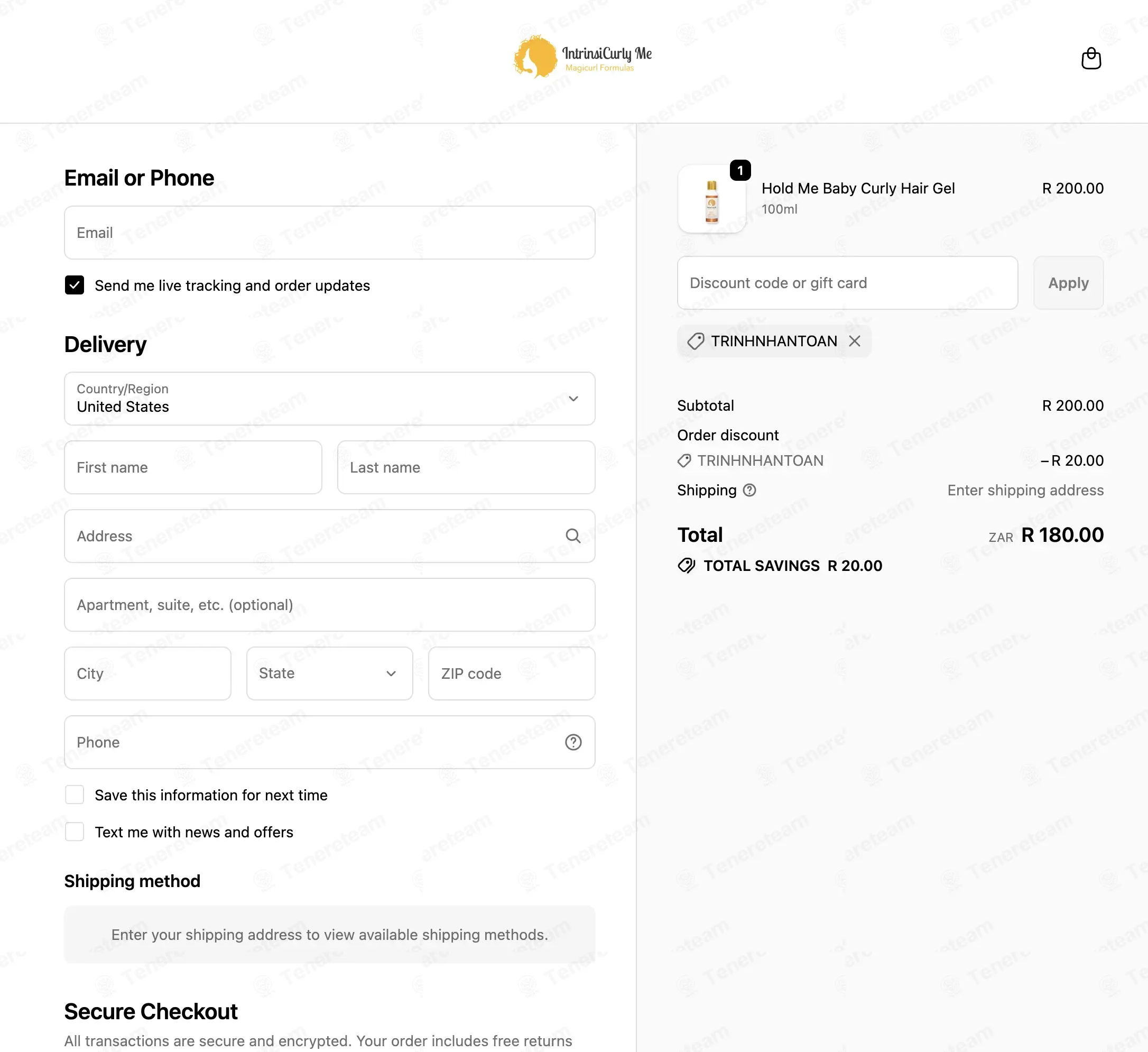This screenshot has height=1052, width=1148.
Task: Click into the Address field
Action: (x=329, y=536)
